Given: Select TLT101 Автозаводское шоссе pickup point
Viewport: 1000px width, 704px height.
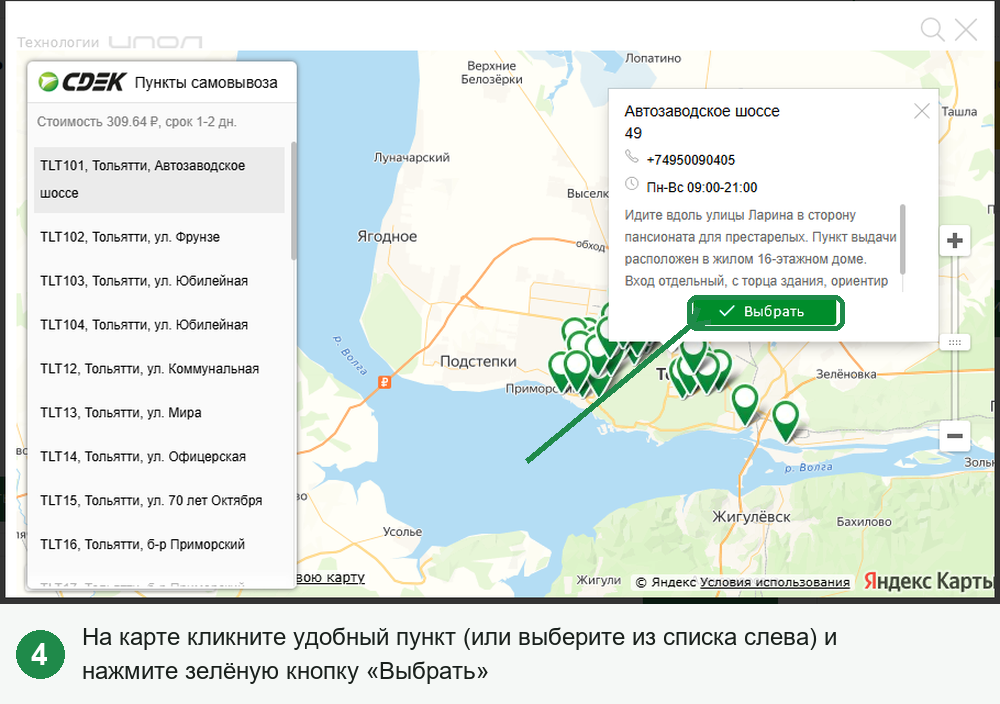Looking at the screenshot, I should (159, 180).
